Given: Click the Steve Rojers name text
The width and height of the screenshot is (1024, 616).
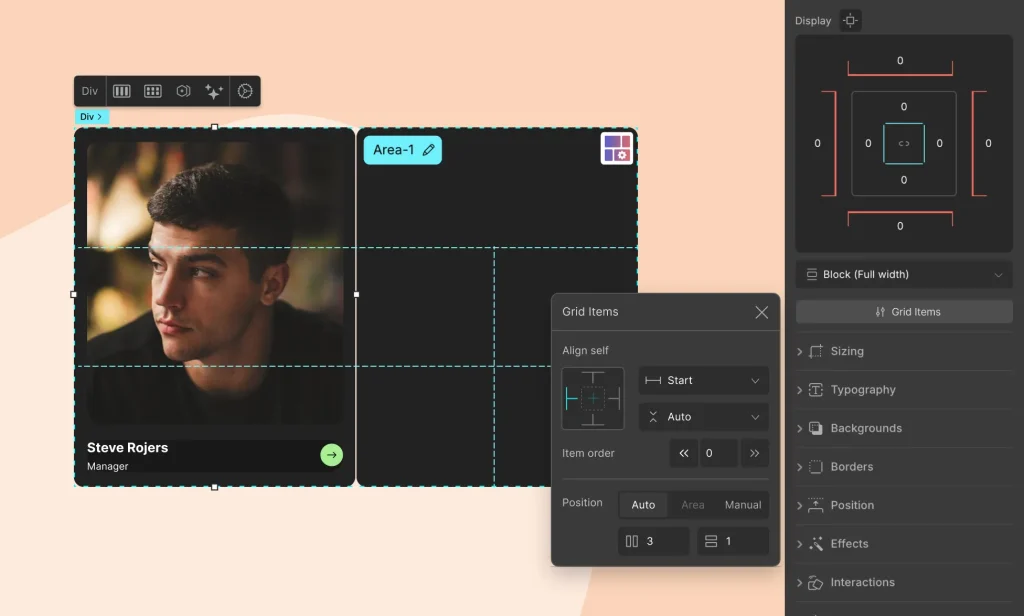Looking at the screenshot, I should (127, 447).
